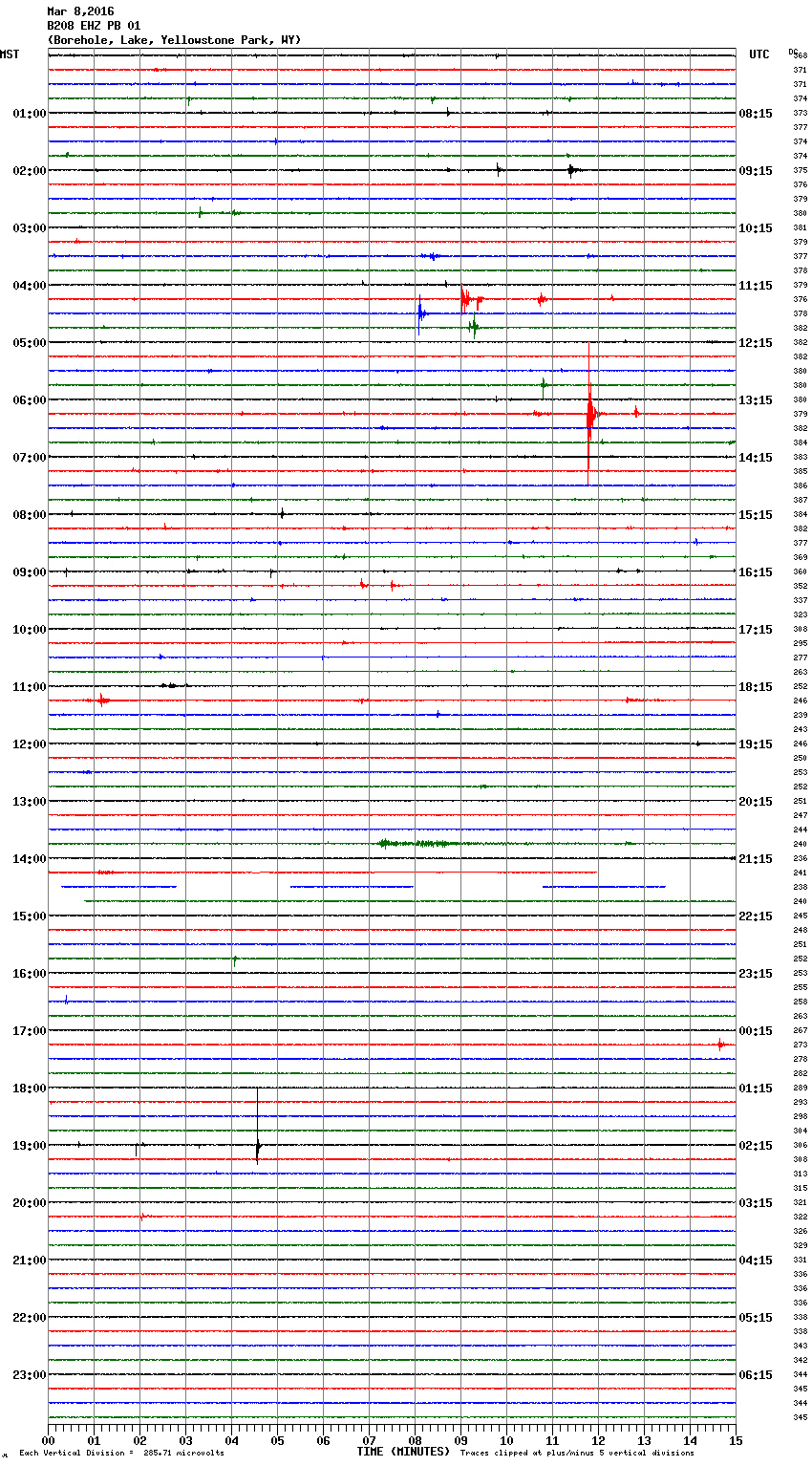
Task: Select the "16:00" MST hour label
Action: [x=29, y=974]
